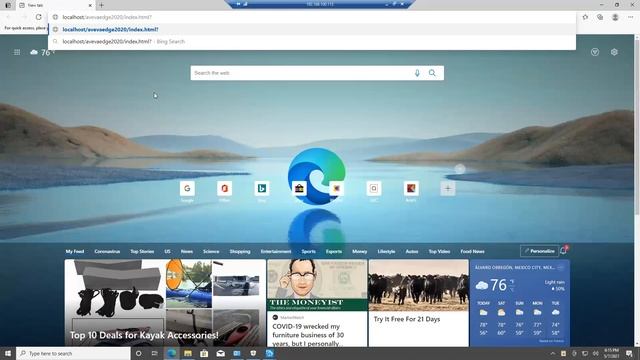This screenshot has height=360, width=640.
Task: Open the Collections icon in toolbar
Action: pyautogui.click(x=600, y=17)
